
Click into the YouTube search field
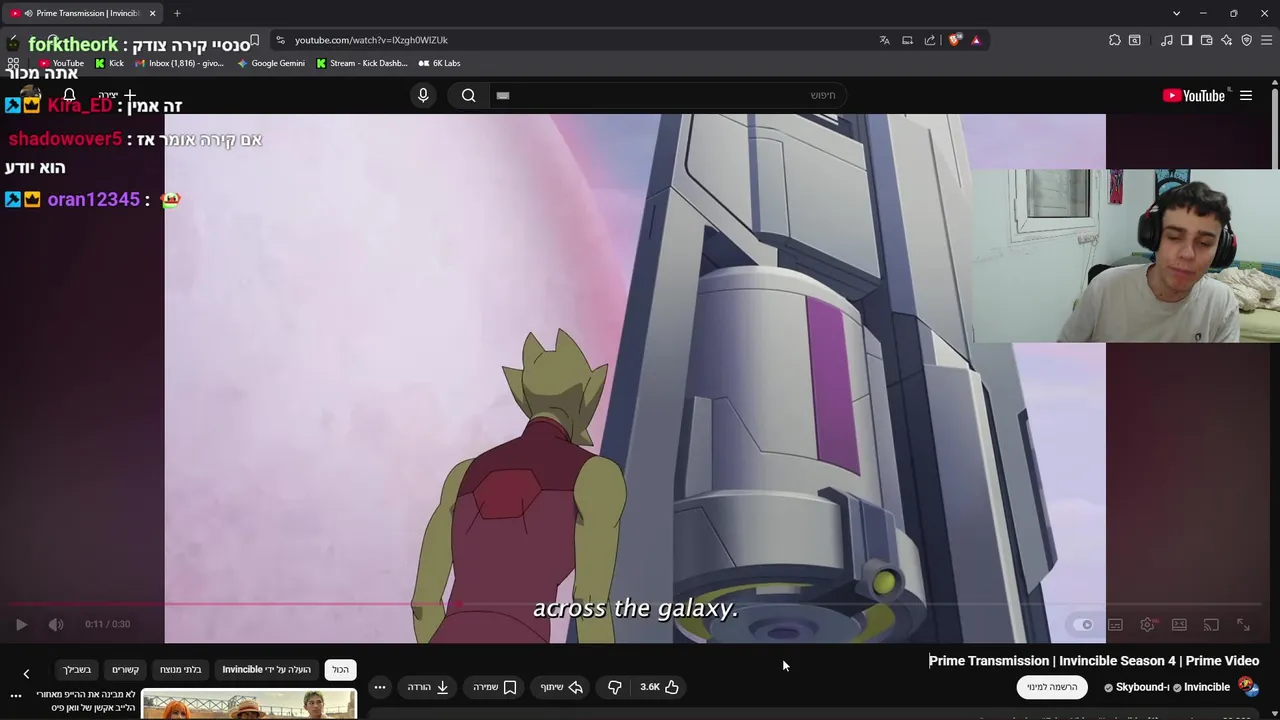point(670,95)
